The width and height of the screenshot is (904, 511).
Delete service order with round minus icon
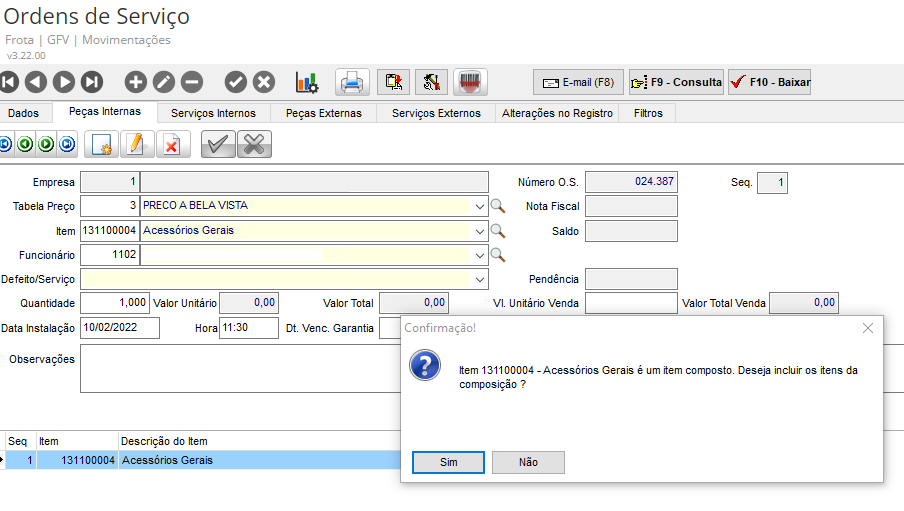pyautogui.click(x=192, y=82)
